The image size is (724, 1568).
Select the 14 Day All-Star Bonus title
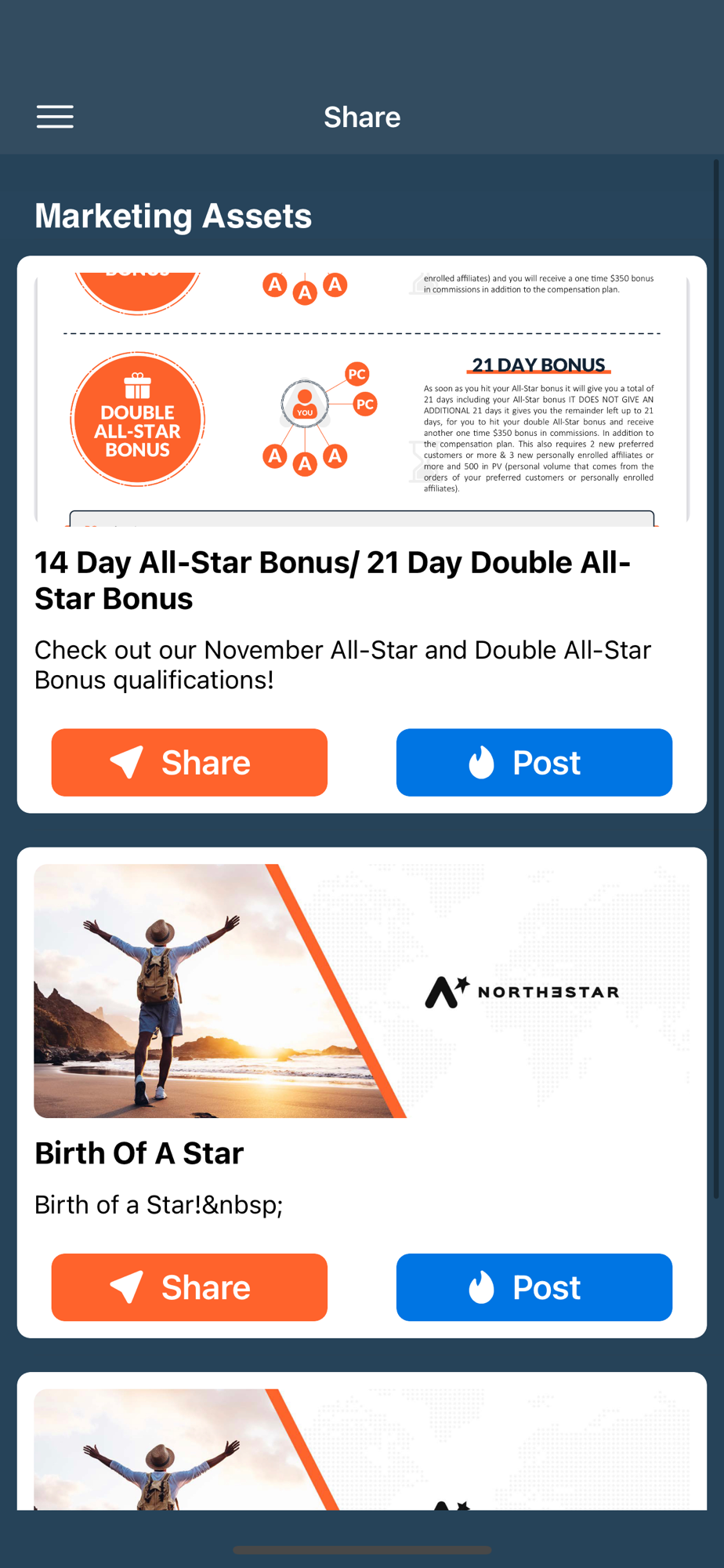[332, 580]
